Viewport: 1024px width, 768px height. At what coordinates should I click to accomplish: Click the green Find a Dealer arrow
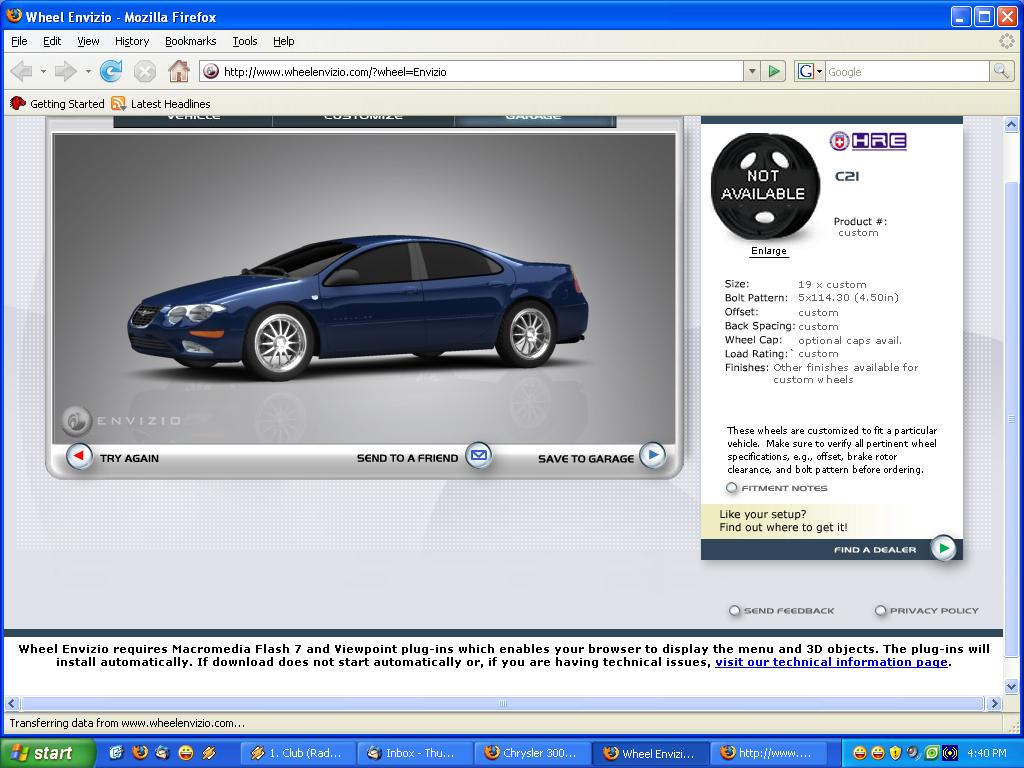944,548
